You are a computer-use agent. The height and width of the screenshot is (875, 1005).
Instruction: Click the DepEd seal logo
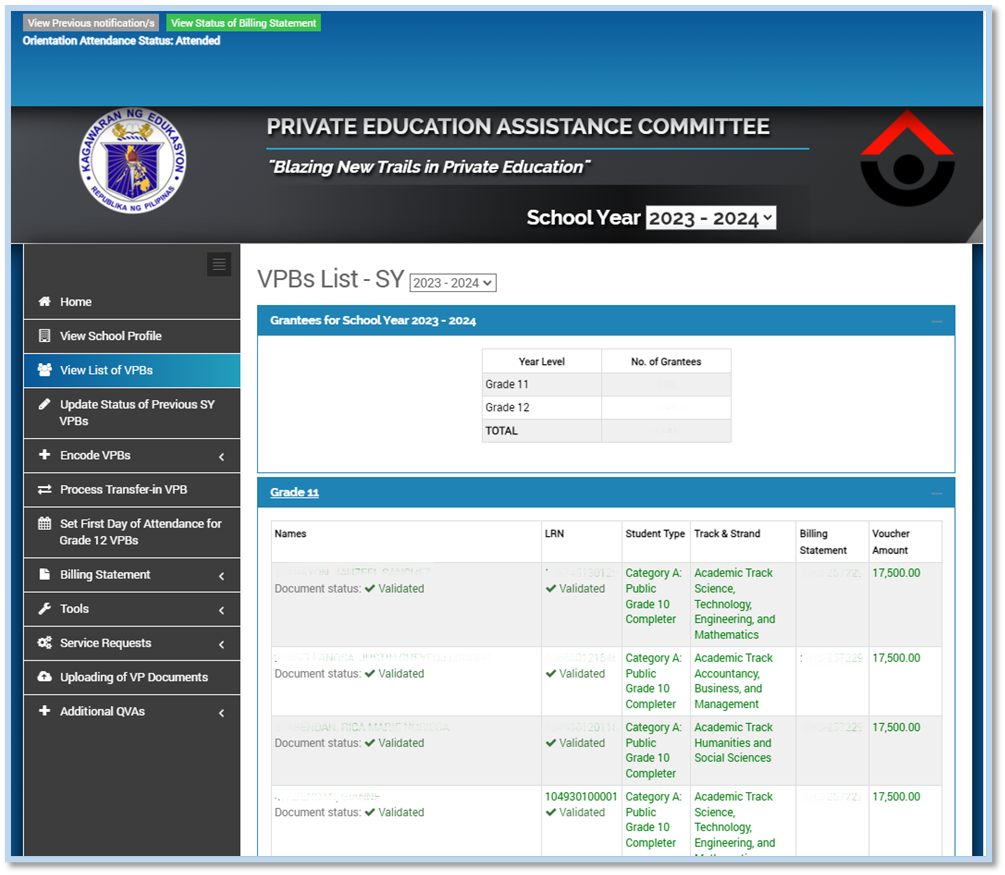133,160
